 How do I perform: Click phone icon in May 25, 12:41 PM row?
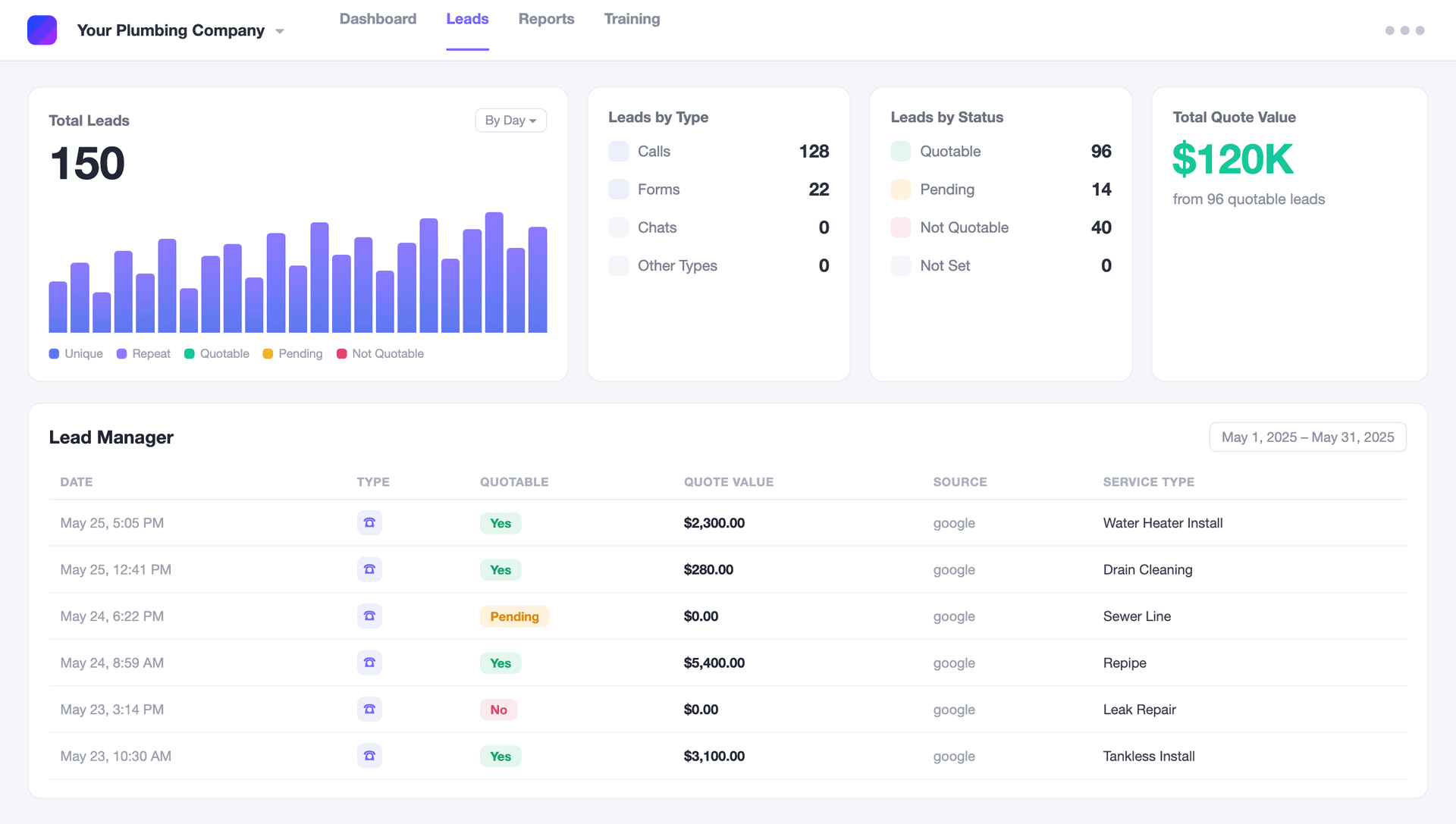tap(369, 569)
